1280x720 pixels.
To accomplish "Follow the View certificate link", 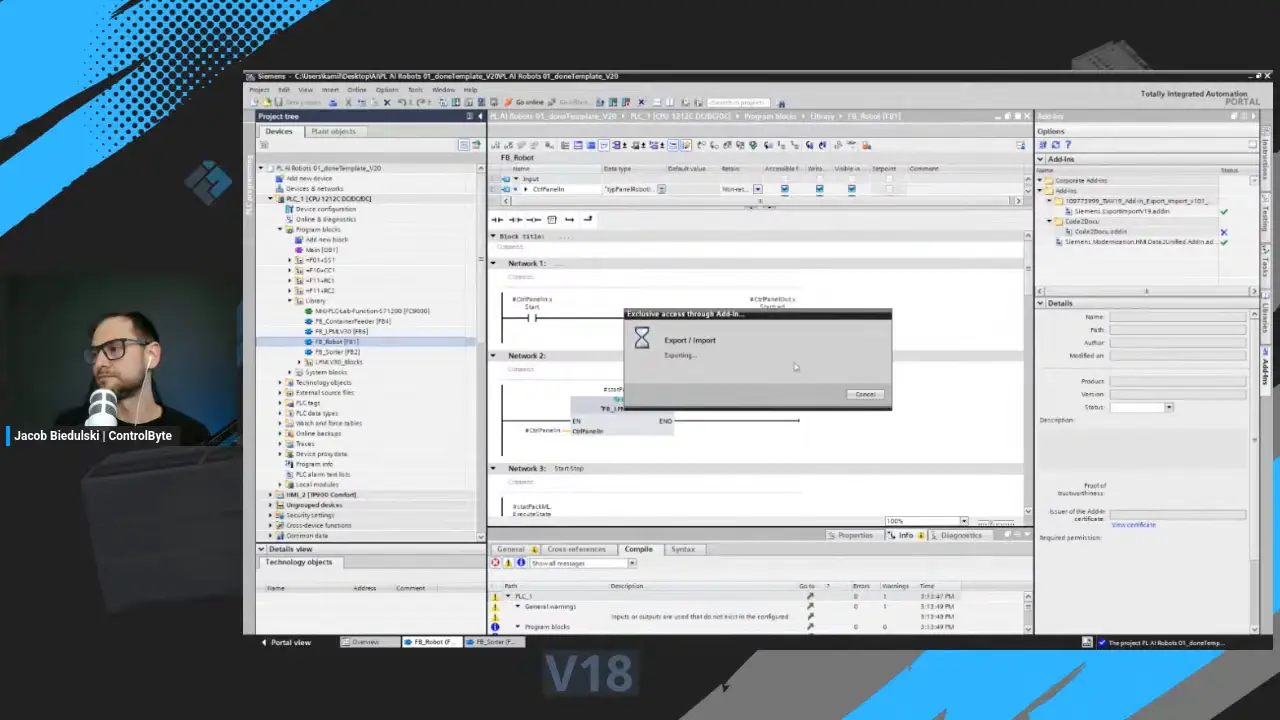I will pos(1133,525).
